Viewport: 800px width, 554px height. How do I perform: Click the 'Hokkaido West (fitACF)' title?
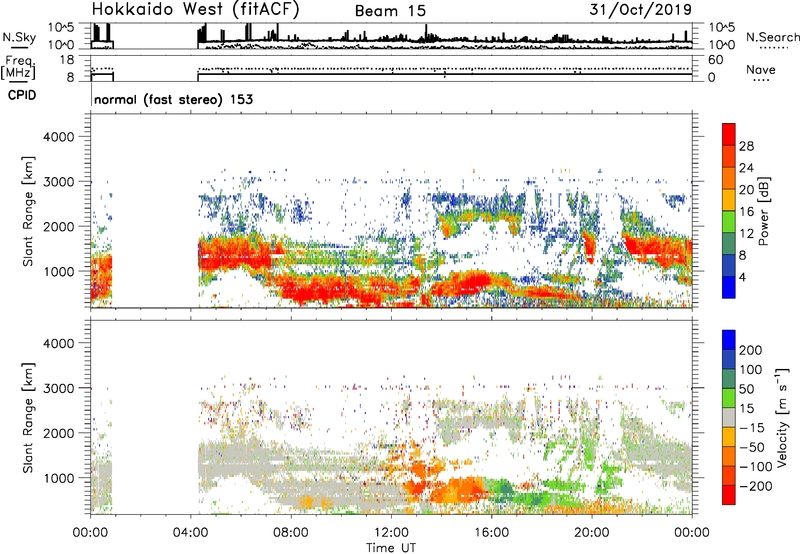pyautogui.click(x=195, y=10)
